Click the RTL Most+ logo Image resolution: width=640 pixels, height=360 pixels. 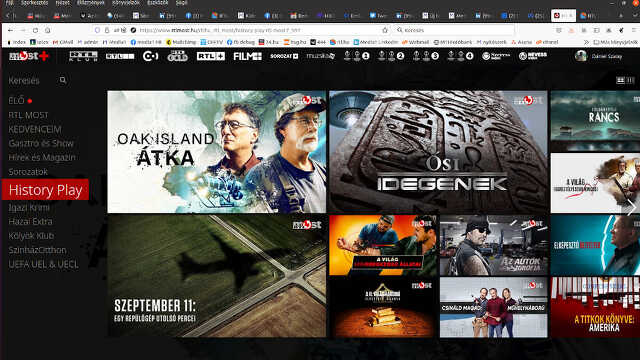tap(29, 56)
